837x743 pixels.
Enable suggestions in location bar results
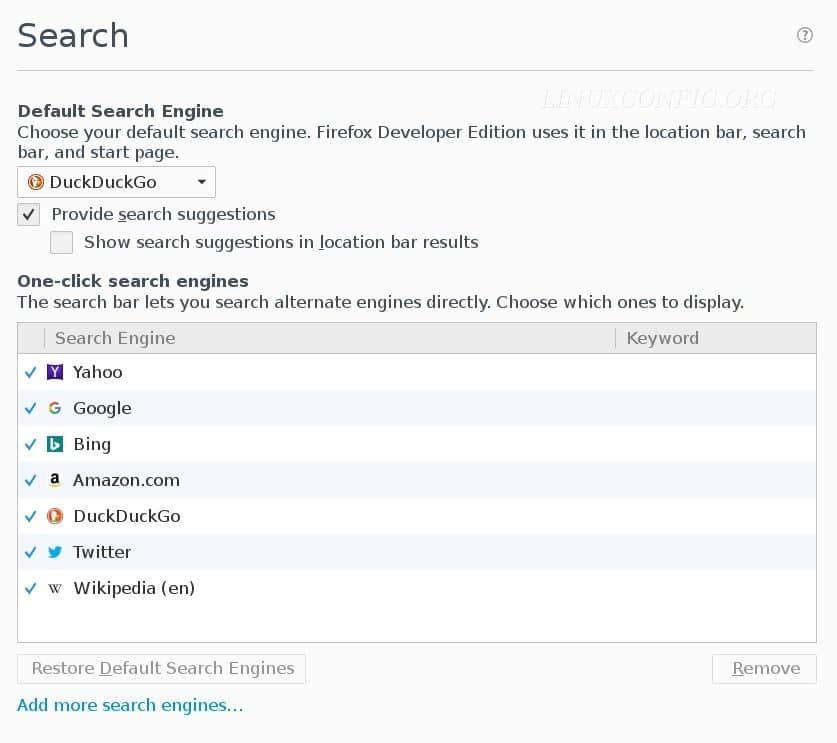[x=62, y=242]
